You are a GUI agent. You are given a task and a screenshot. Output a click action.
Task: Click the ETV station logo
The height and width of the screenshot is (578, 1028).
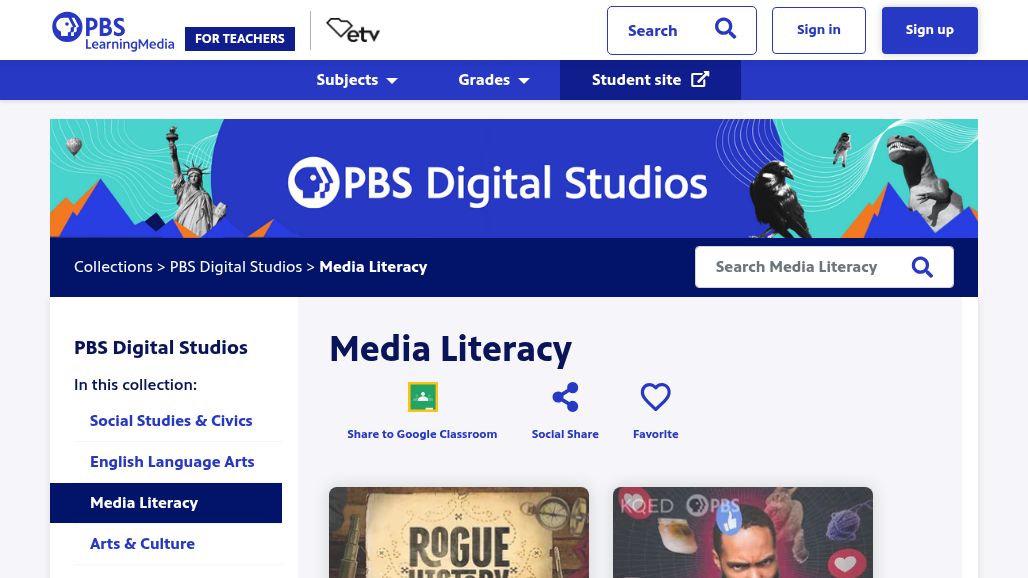click(x=353, y=31)
